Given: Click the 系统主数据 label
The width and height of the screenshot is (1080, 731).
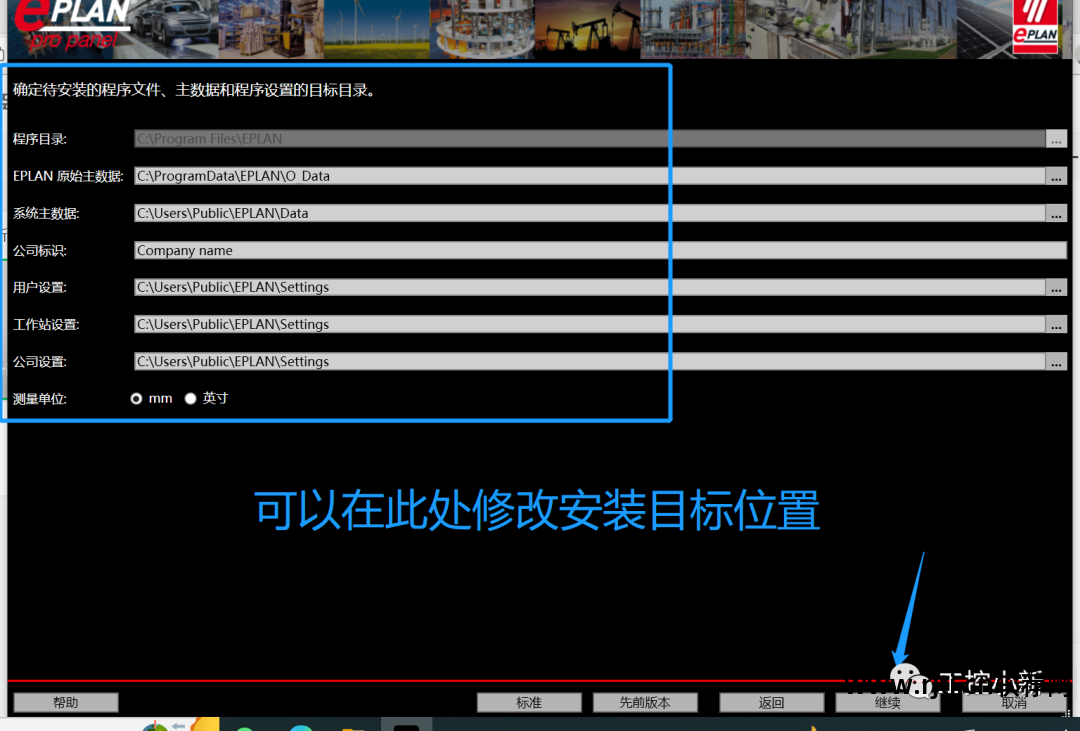Looking at the screenshot, I should click(x=46, y=214).
